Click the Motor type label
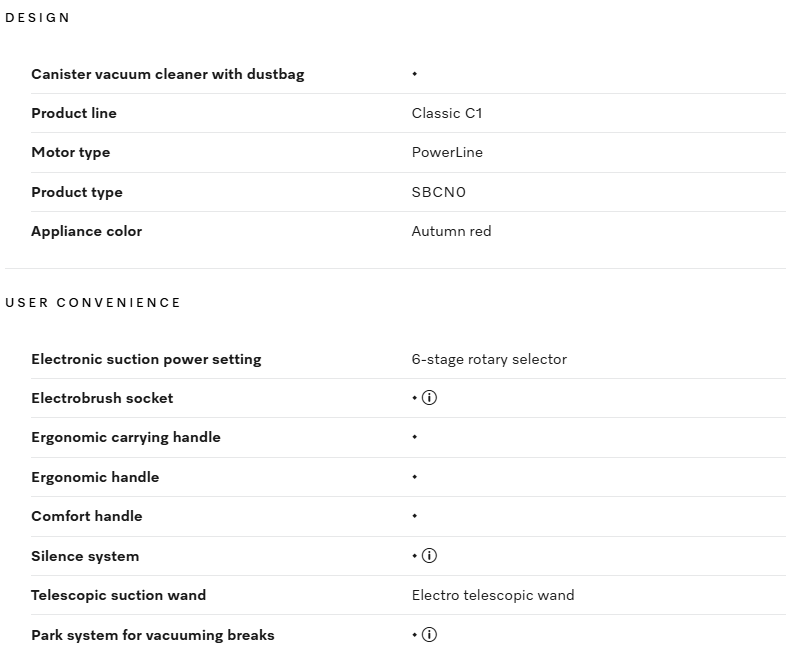Image resolution: width=786 pixels, height=663 pixels. click(x=71, y=152)
